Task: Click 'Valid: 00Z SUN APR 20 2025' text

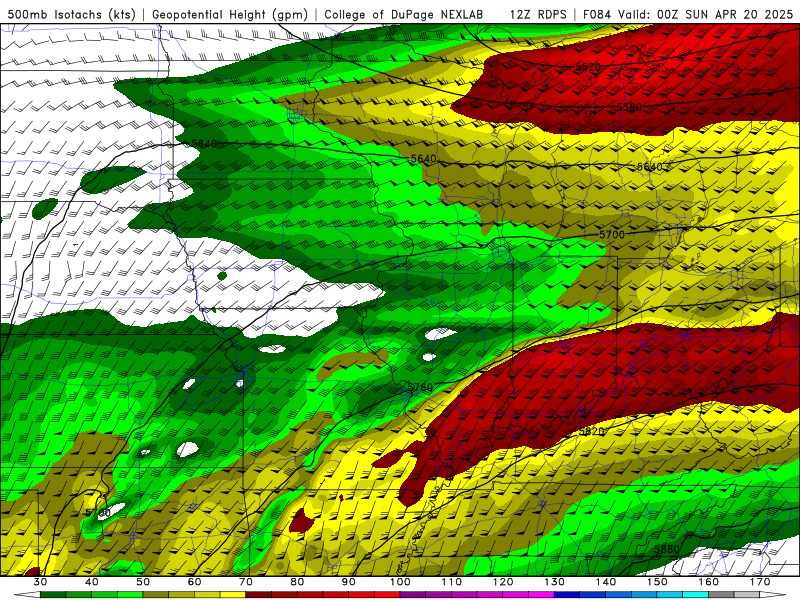Action: (706, 14)
